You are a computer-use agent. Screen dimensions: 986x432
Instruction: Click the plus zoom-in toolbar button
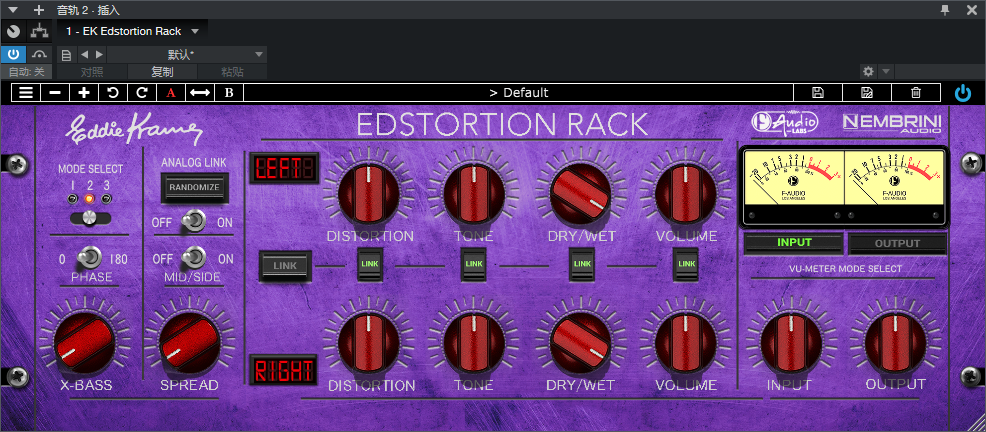(x=84, y=92)
